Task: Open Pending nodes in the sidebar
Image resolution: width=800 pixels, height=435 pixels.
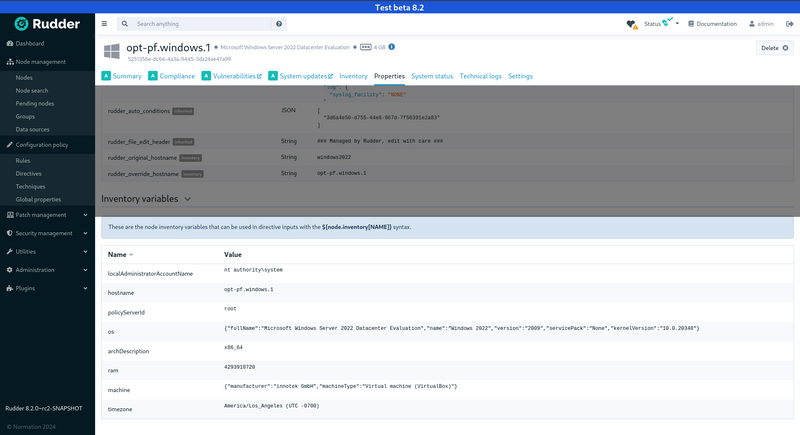Action: [35, 104]
